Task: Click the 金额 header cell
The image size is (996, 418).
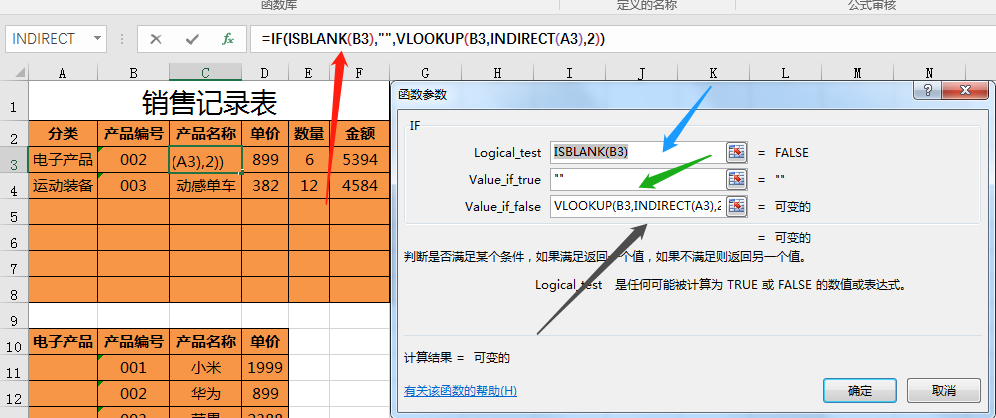Action: point(359,133)
